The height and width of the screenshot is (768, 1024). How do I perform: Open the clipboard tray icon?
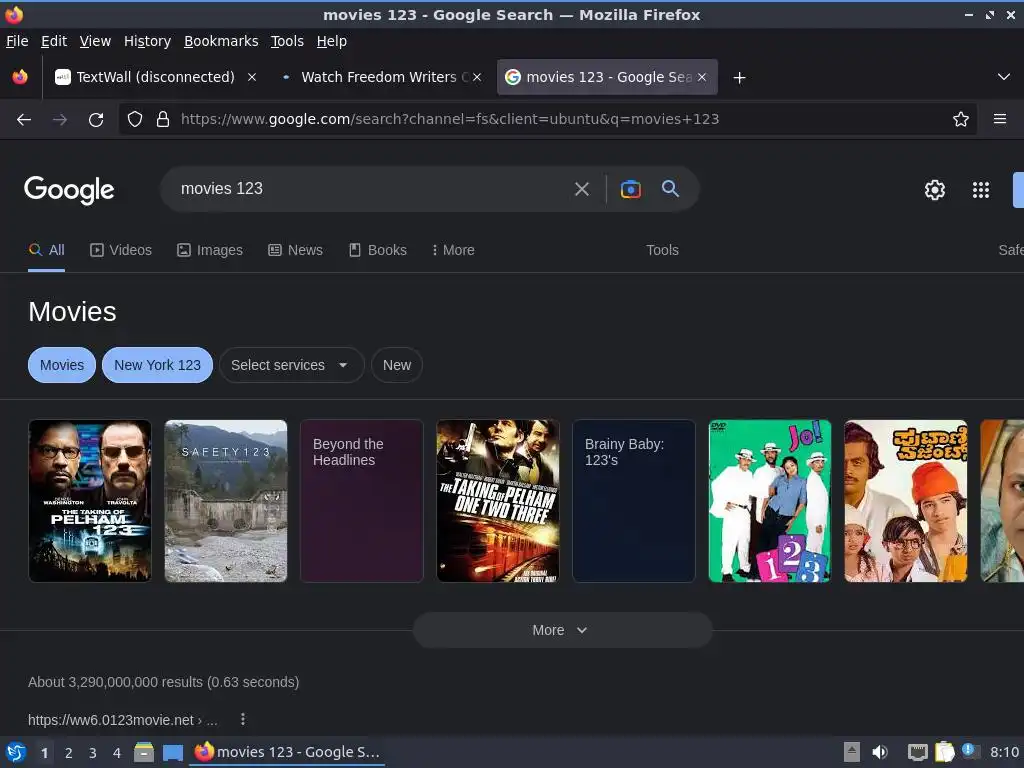tap(944, 752)
